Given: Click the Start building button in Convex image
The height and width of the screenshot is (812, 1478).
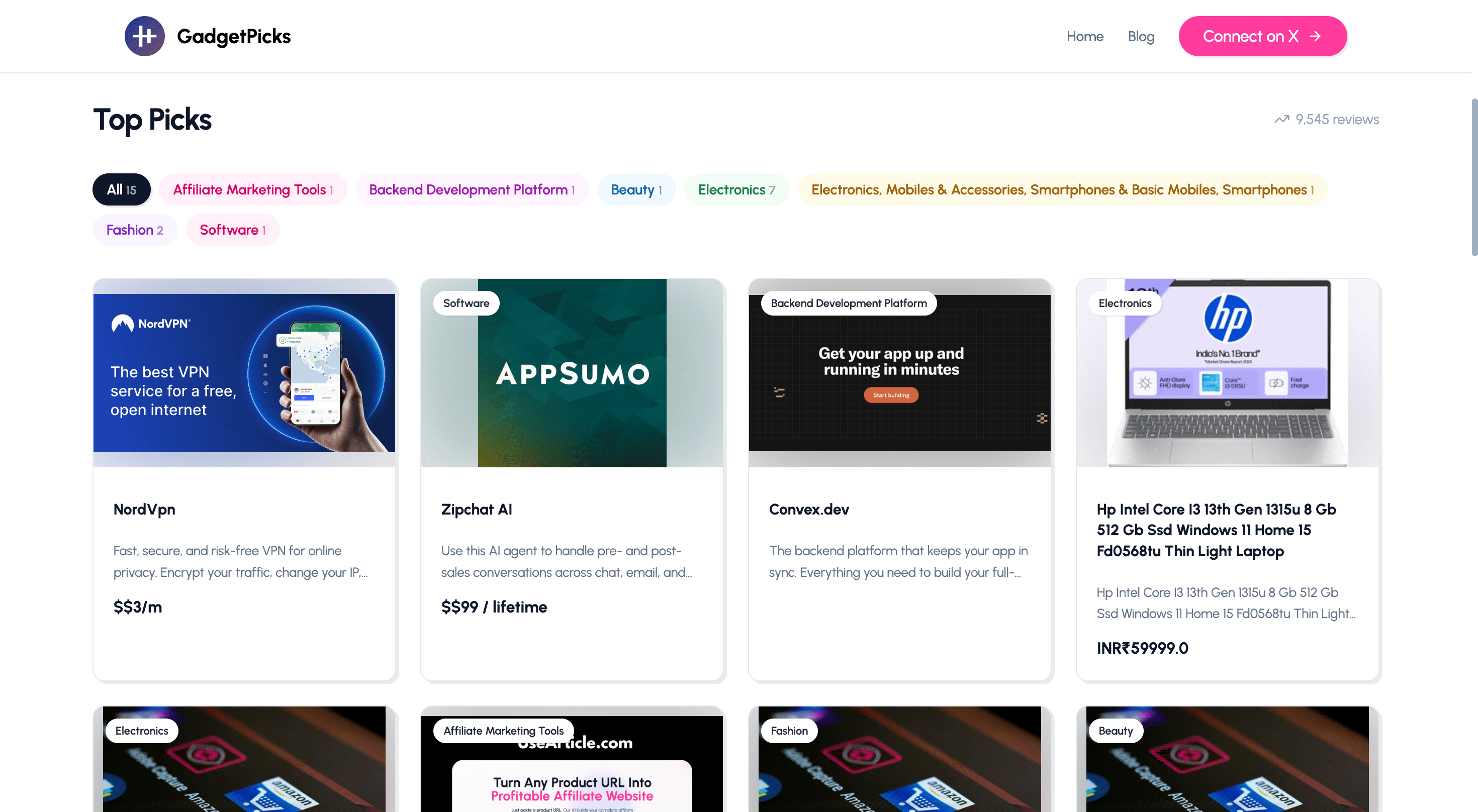Looking at the screenshot, I should click(x=890, y=395).
